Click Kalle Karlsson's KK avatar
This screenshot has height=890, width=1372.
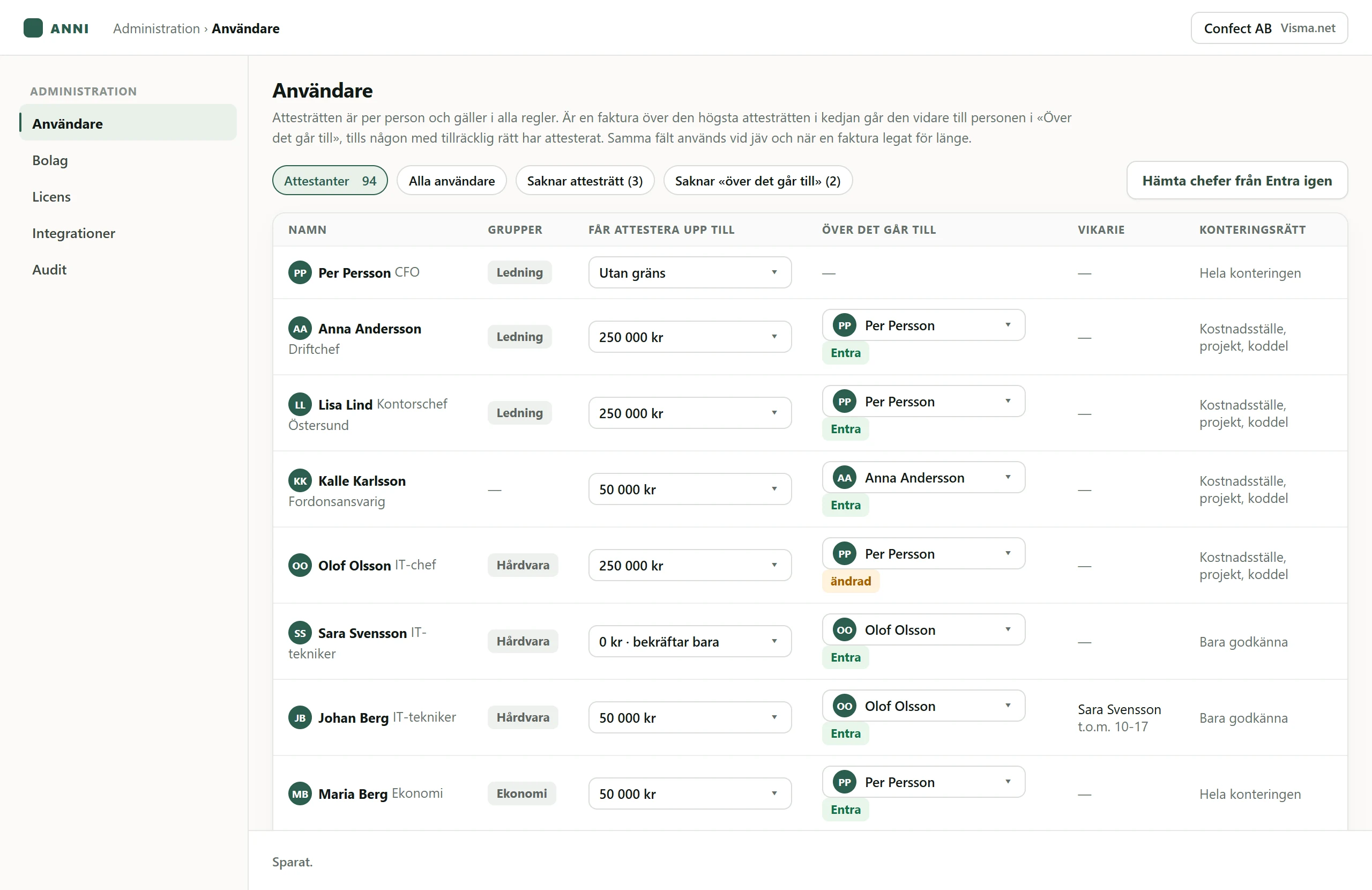click(300, 481)
